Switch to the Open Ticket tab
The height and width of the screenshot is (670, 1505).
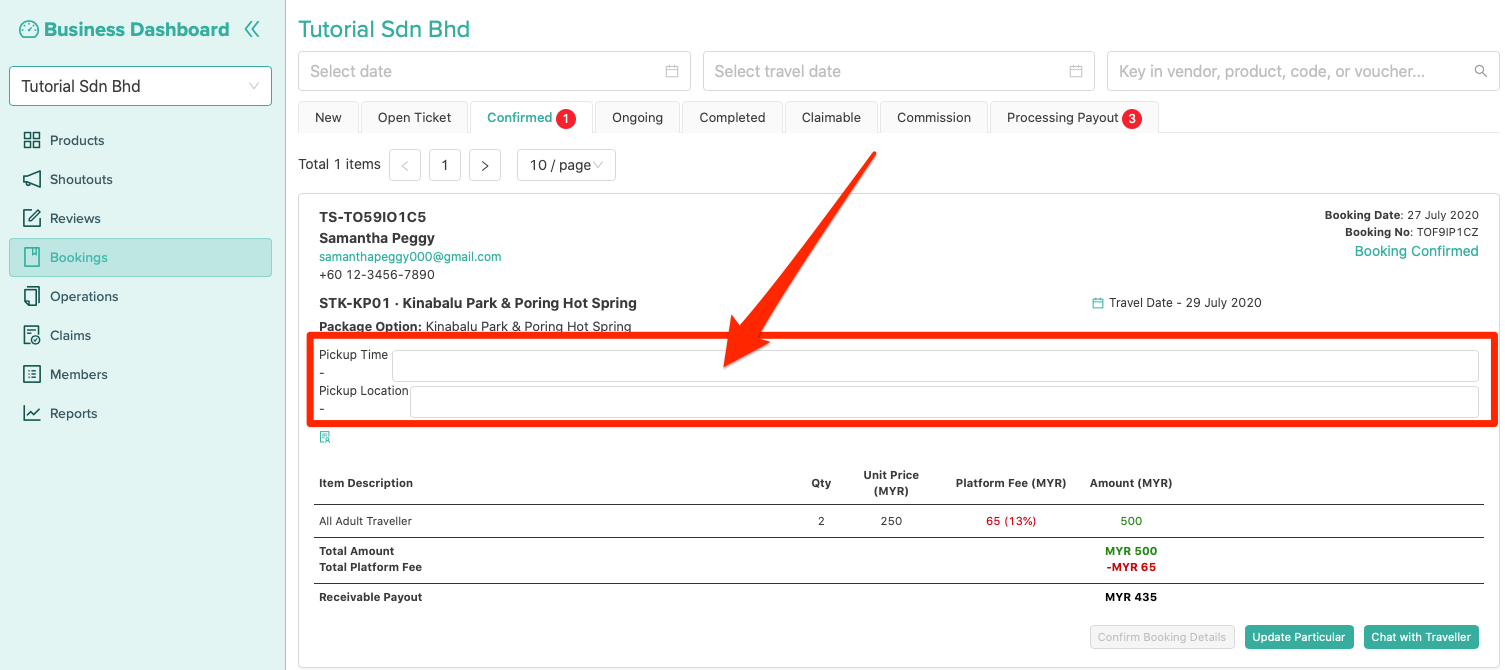point(414,117)
